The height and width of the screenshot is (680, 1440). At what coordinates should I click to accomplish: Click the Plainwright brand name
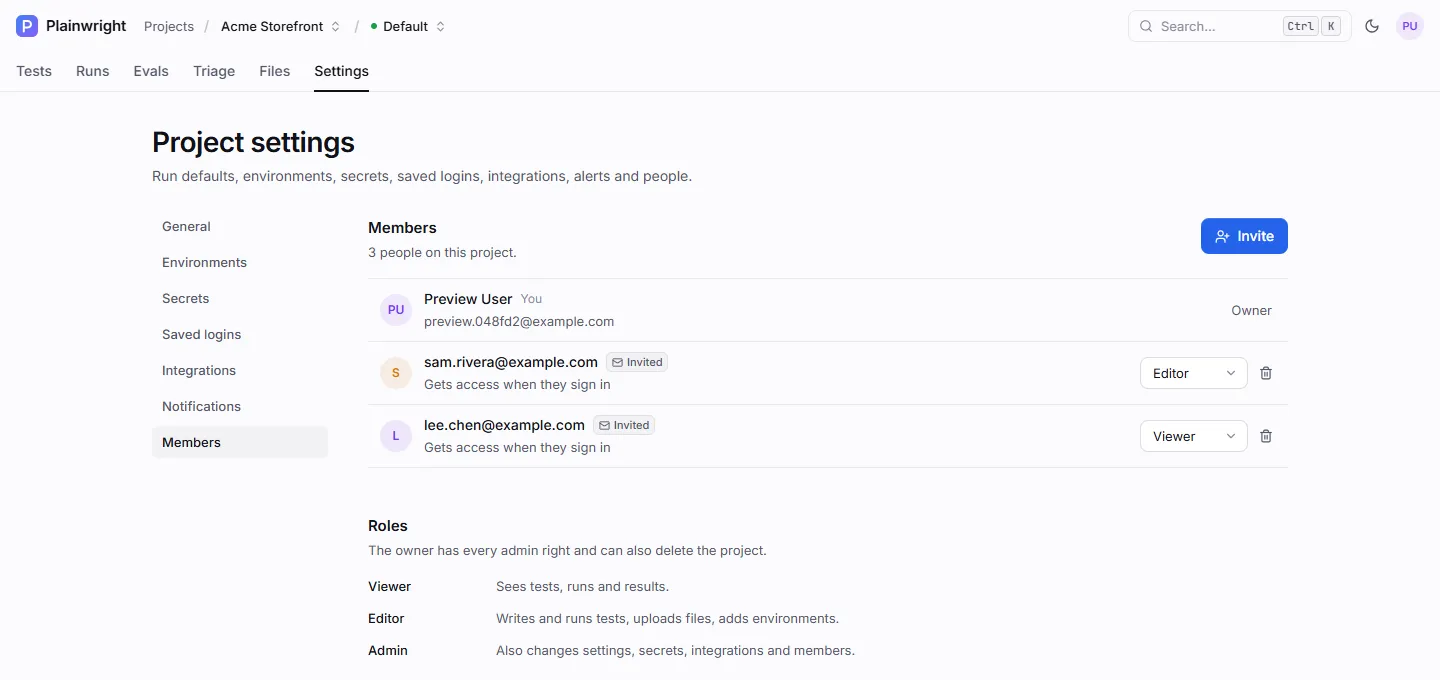pos(86,26)
